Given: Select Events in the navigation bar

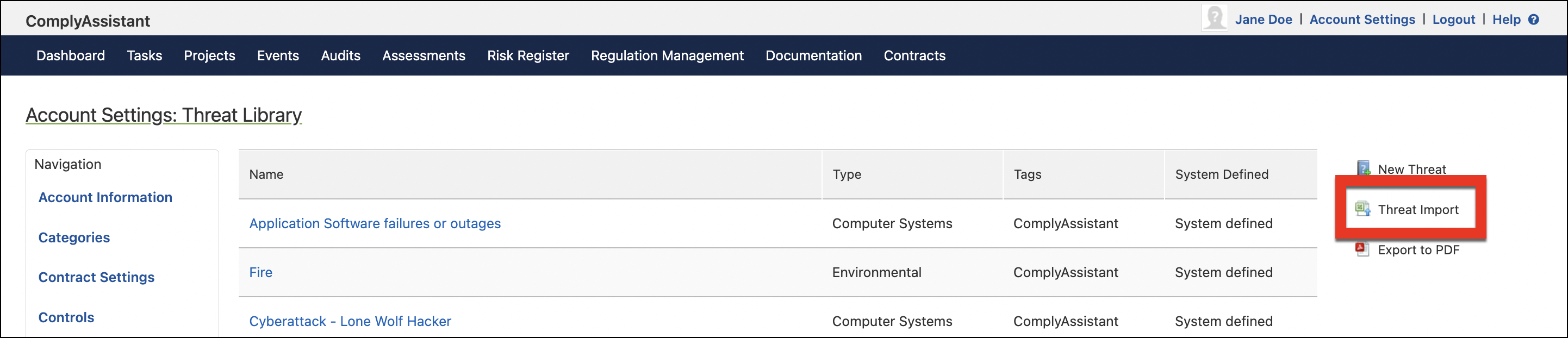Looking at the screenshot, I should tap(278, 55).
